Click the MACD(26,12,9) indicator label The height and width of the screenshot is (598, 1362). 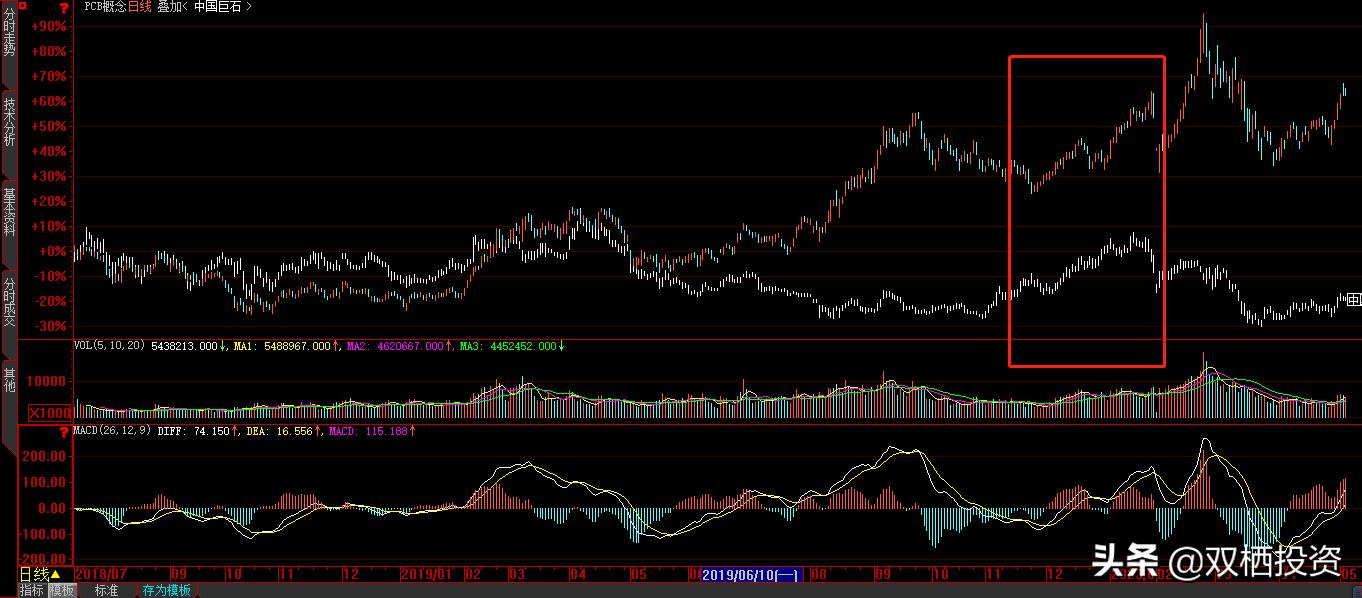(x=112, y=430)
